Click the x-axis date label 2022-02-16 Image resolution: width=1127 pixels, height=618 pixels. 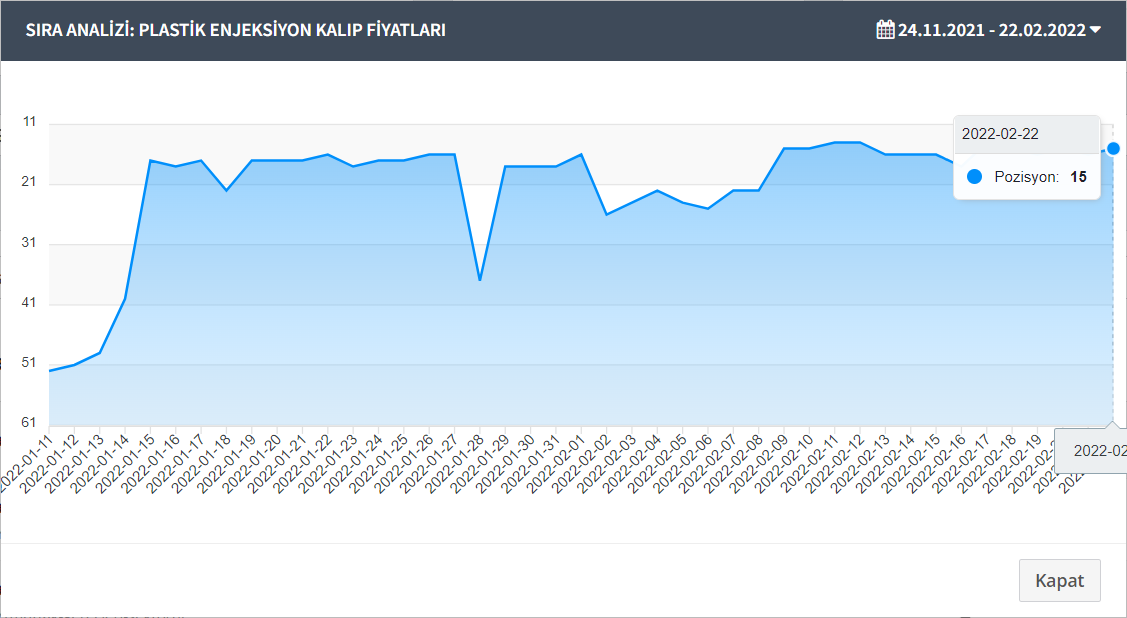coord(936,463)
